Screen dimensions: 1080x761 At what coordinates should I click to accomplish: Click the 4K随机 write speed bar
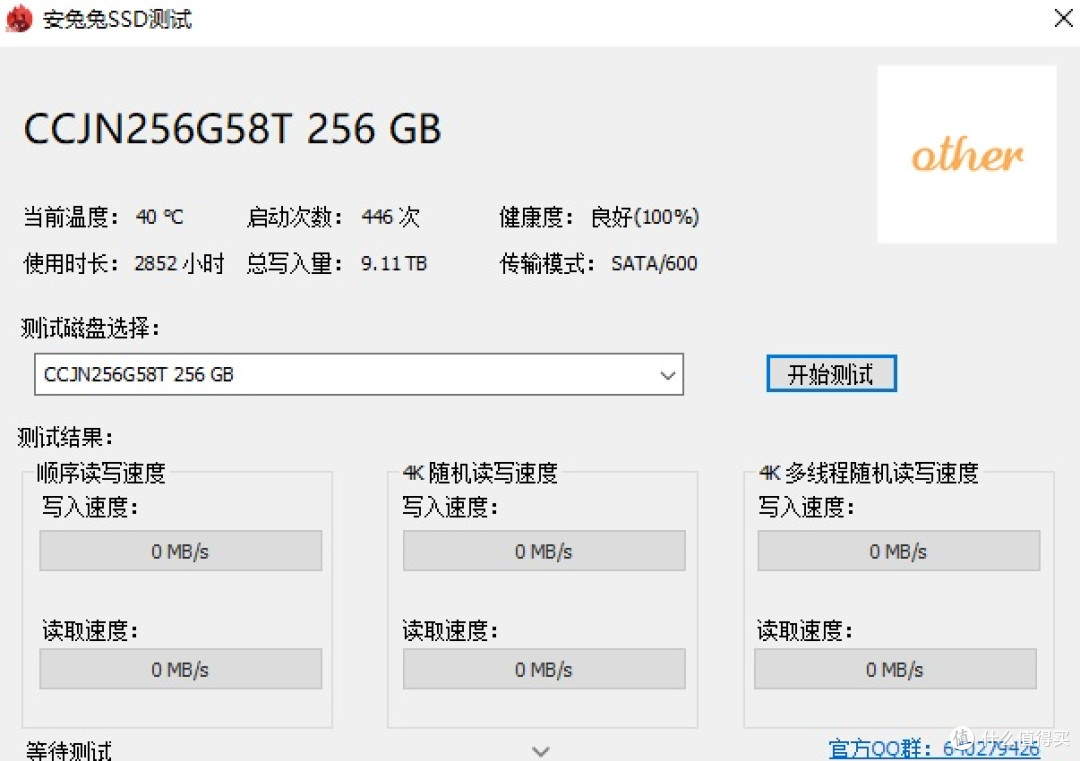544,551
